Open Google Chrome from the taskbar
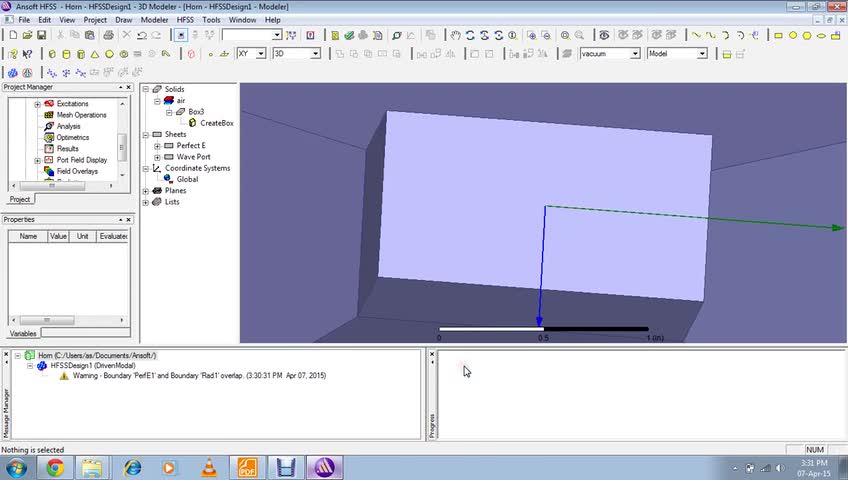The height and width of the screenshot is (480, 848). coord(55,468)
